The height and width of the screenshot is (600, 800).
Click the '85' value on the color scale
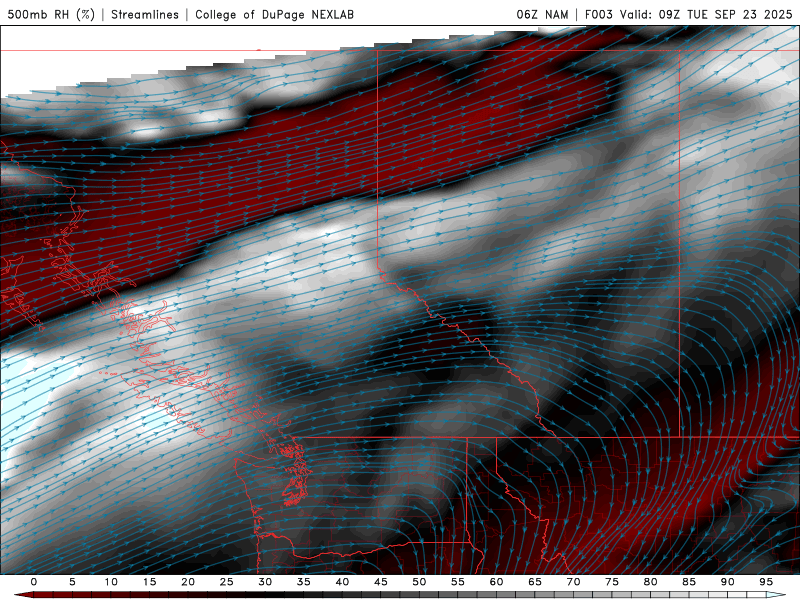point(688,582)
